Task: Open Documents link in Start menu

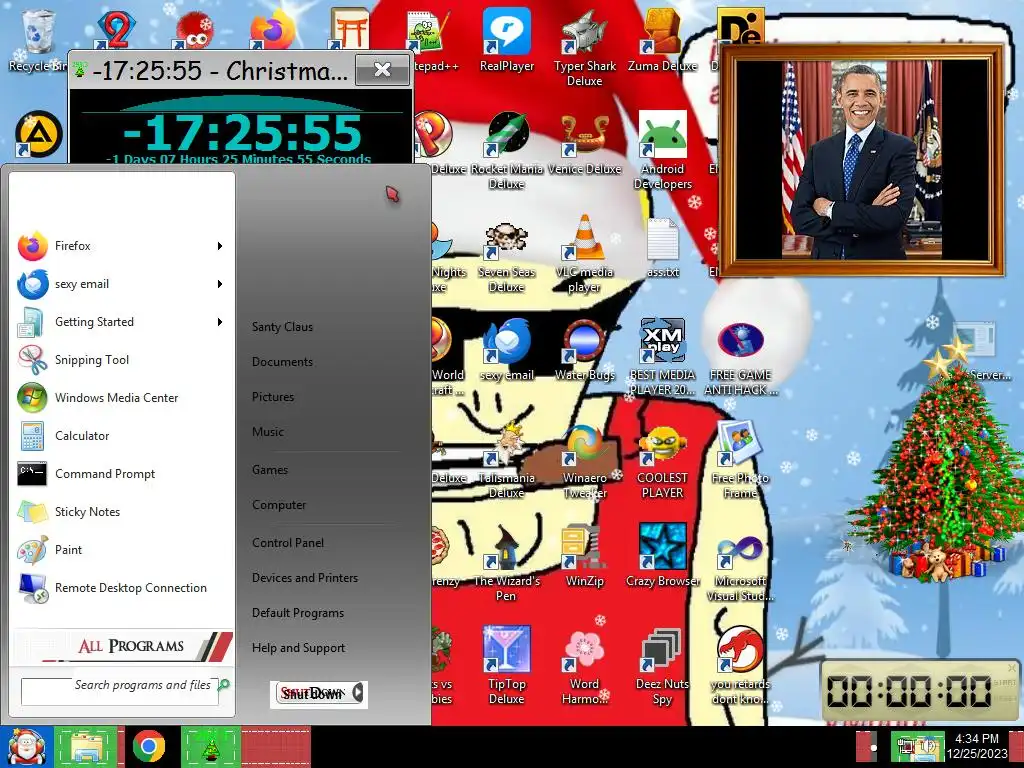Action: [x=282, y=362]
